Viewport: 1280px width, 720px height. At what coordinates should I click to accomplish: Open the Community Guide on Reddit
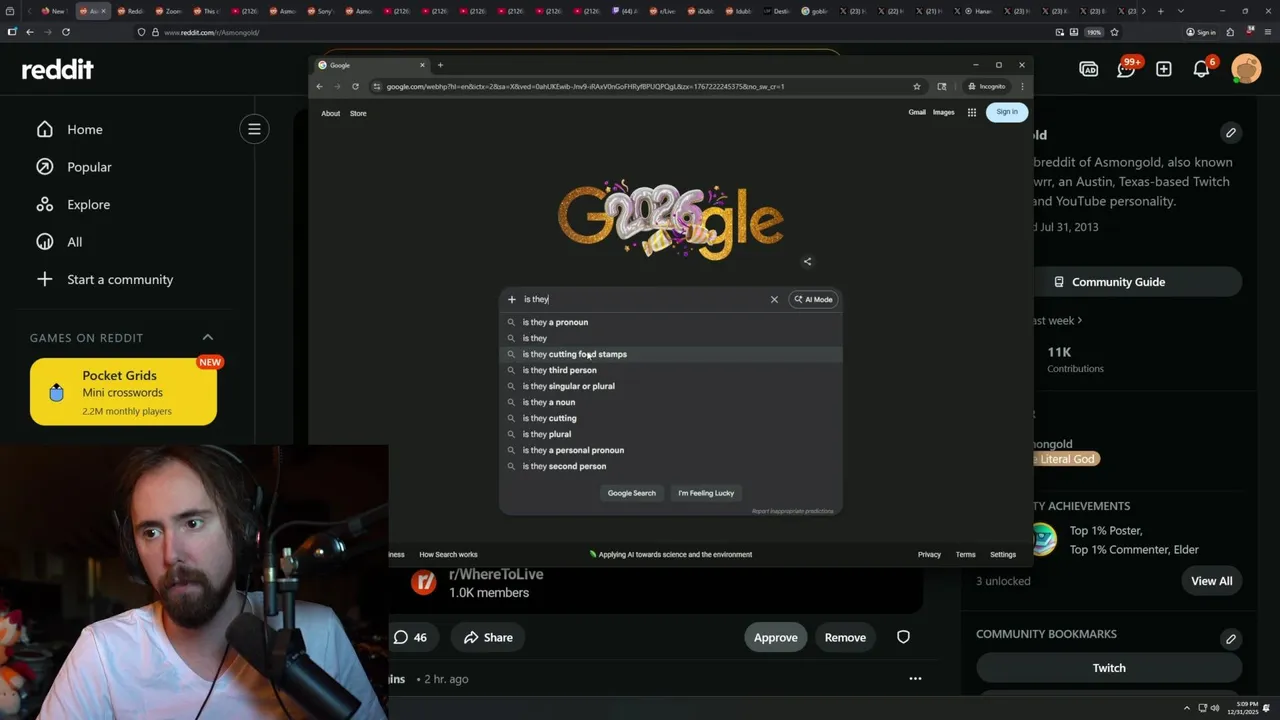point(1109,282)
